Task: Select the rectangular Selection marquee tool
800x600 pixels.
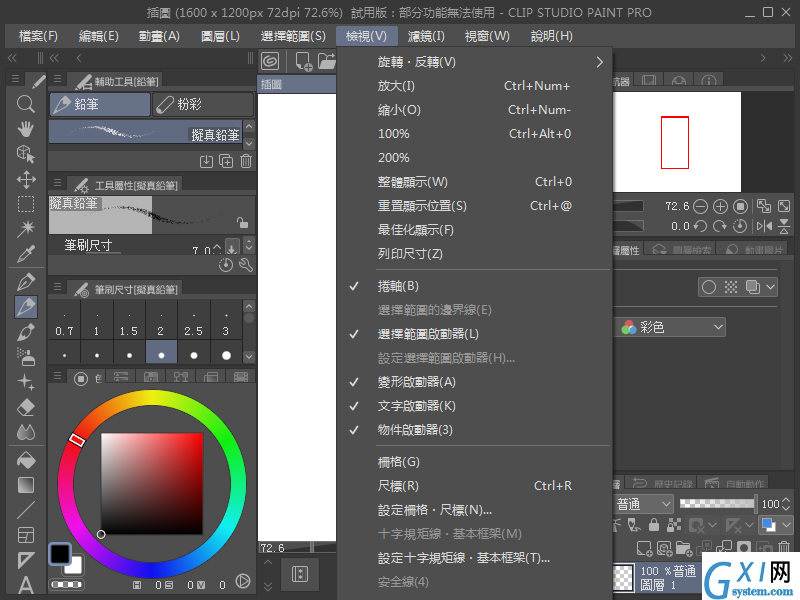Action: [x=26, y=204]
